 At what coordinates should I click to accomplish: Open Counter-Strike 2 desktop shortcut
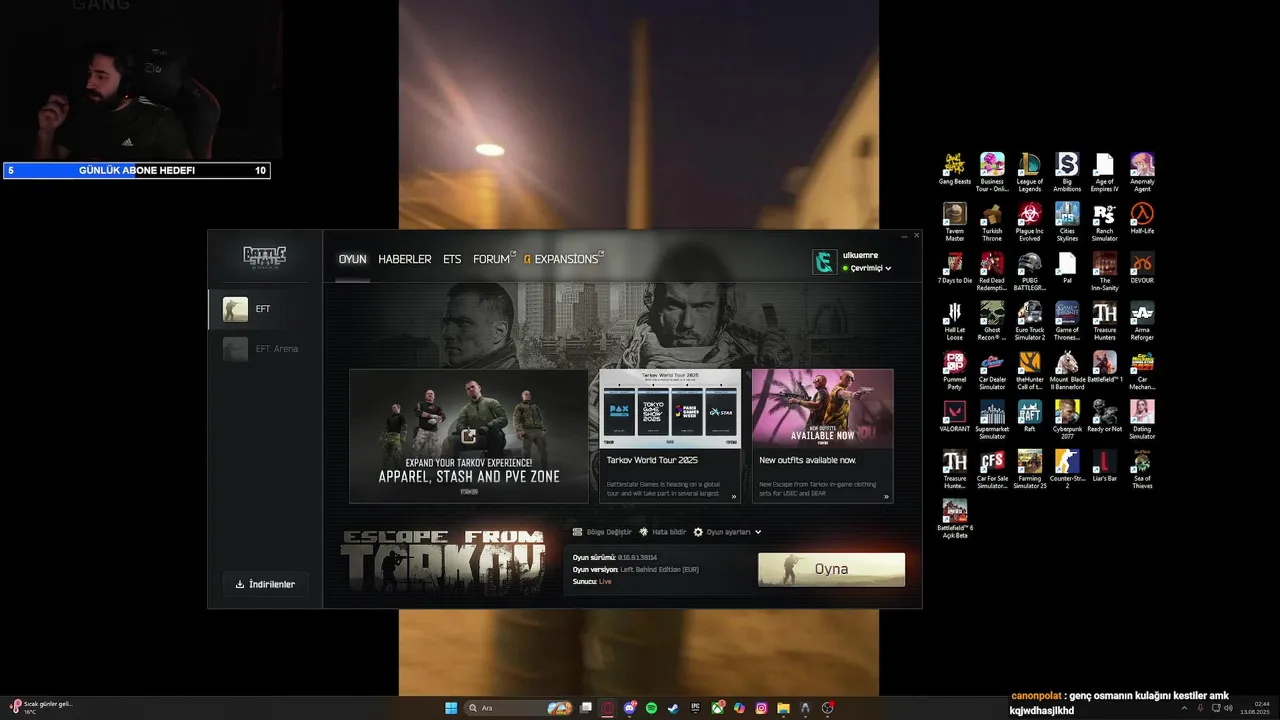tap(1067, 469)
